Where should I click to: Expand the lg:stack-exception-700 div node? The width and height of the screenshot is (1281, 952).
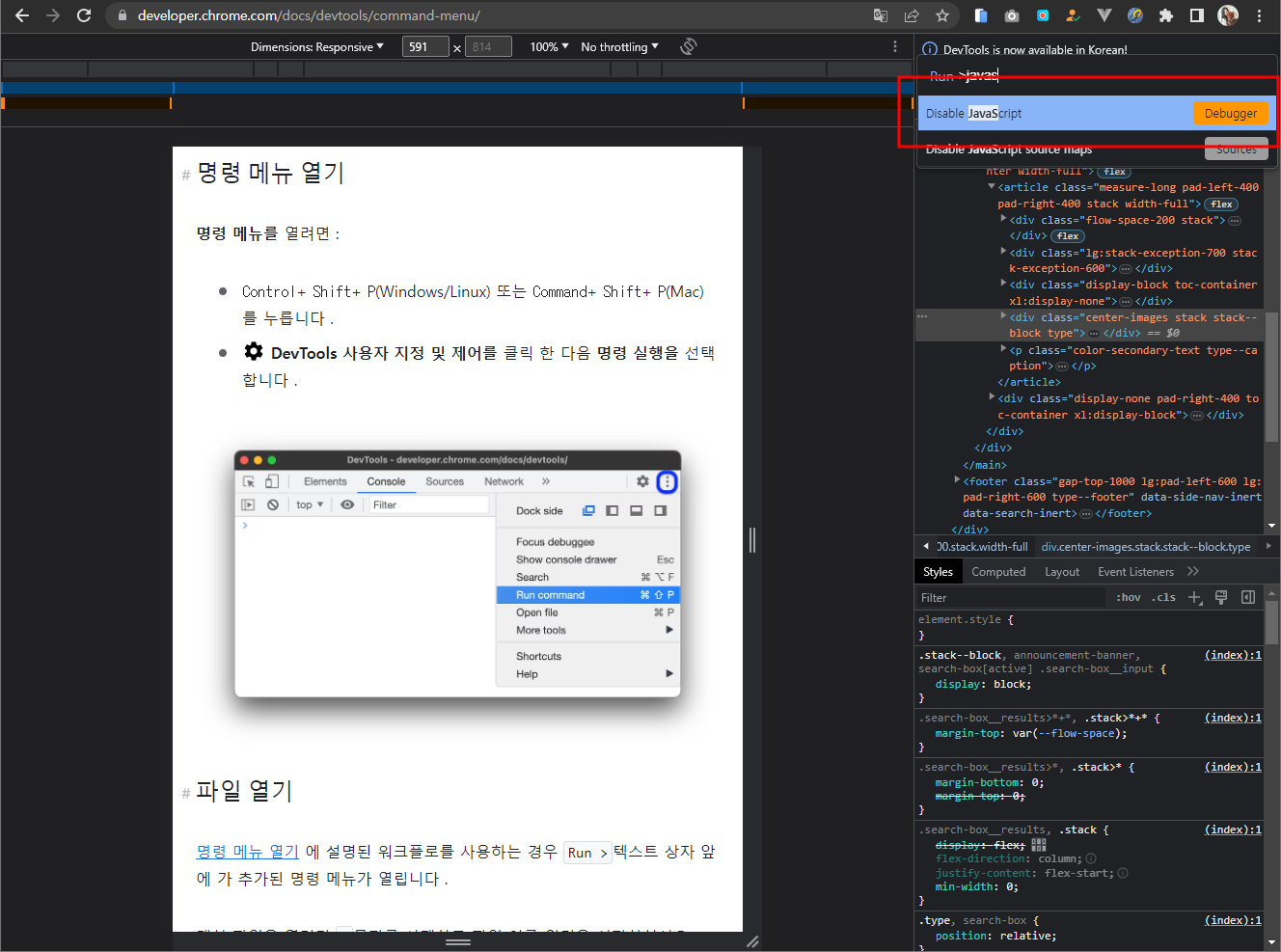coord(1003,252)
